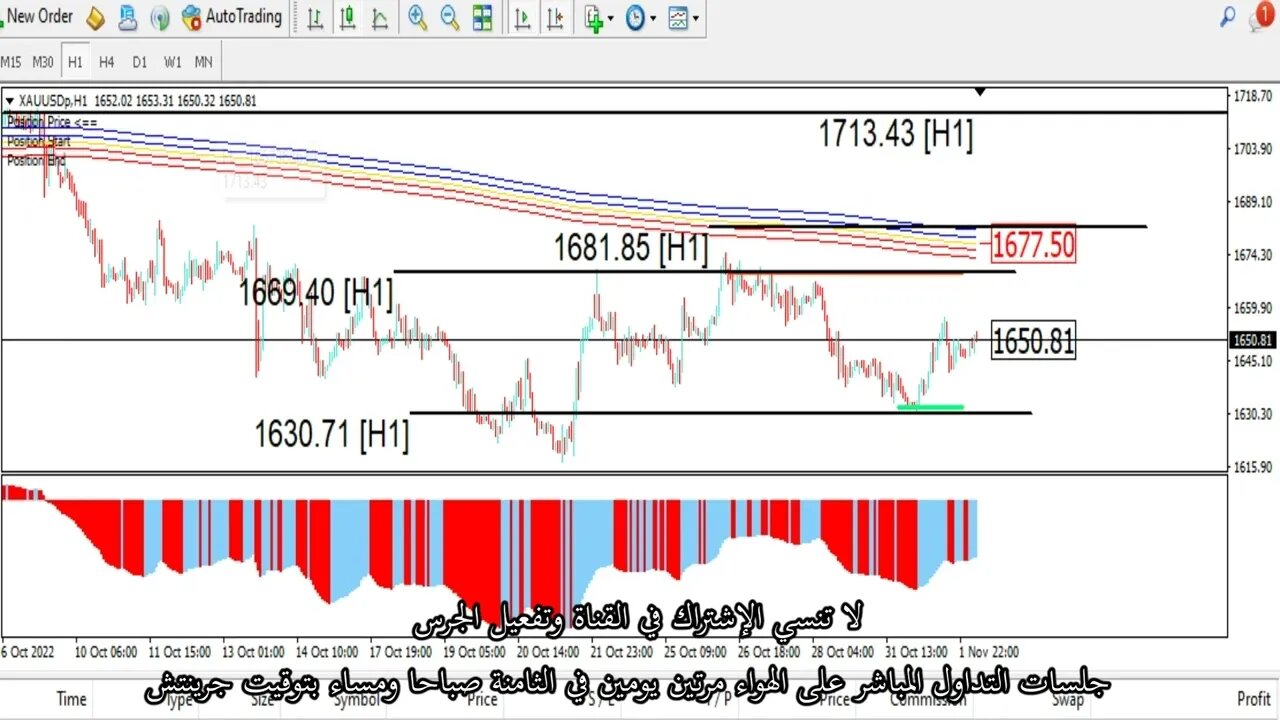1280x720 pixels.
Task: Sort orders by the Profit column
Action: [x=1253, y=699]
